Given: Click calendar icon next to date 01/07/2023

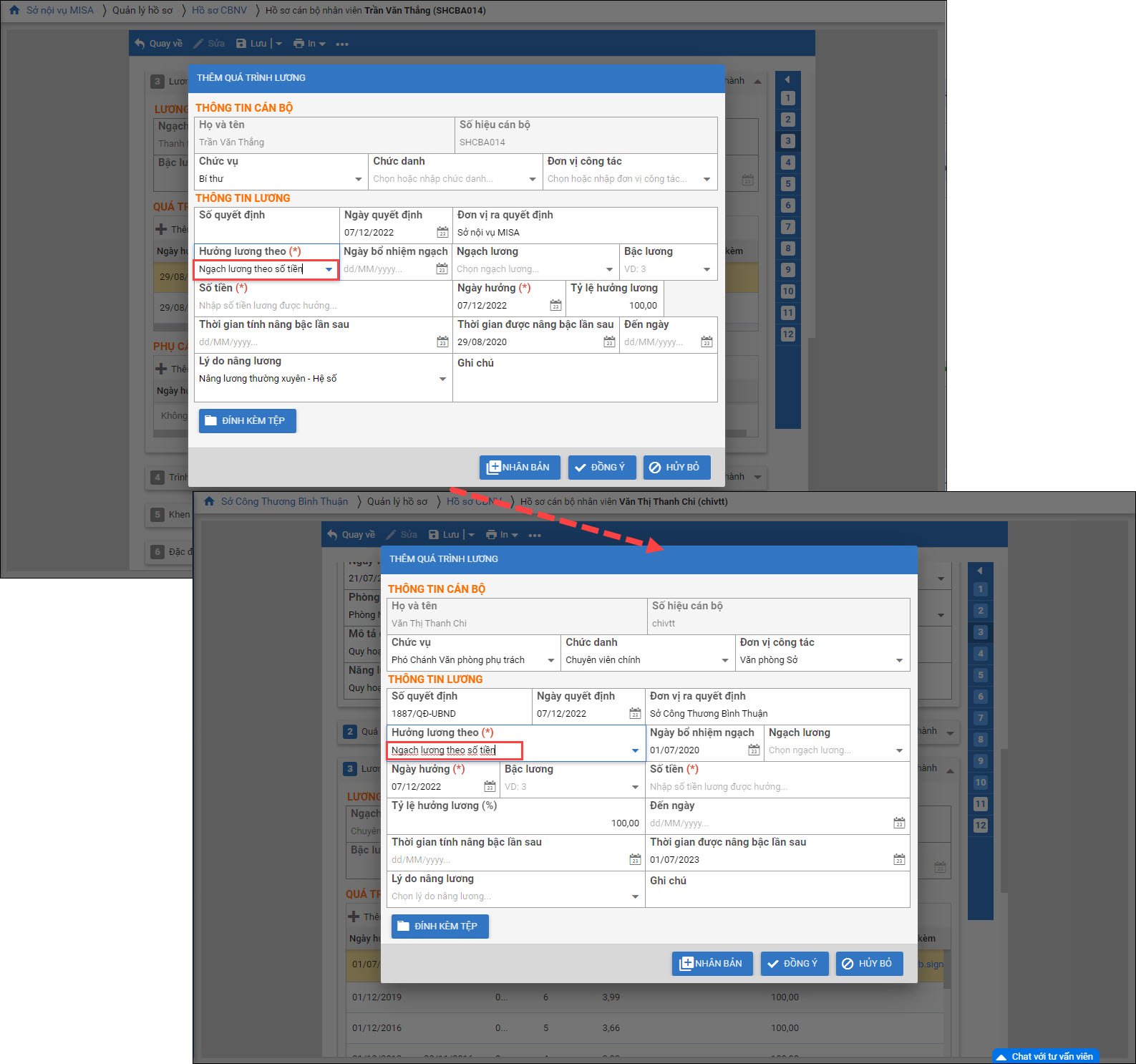Looking at the screenshot, I should 899,859.
